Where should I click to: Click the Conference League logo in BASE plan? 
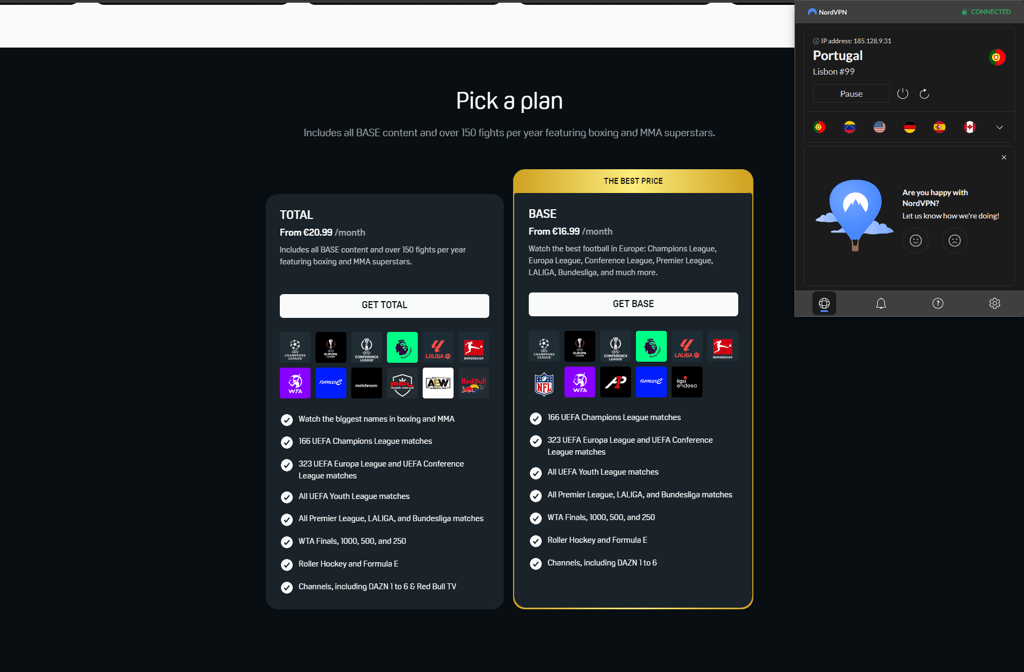click(615, 346)
